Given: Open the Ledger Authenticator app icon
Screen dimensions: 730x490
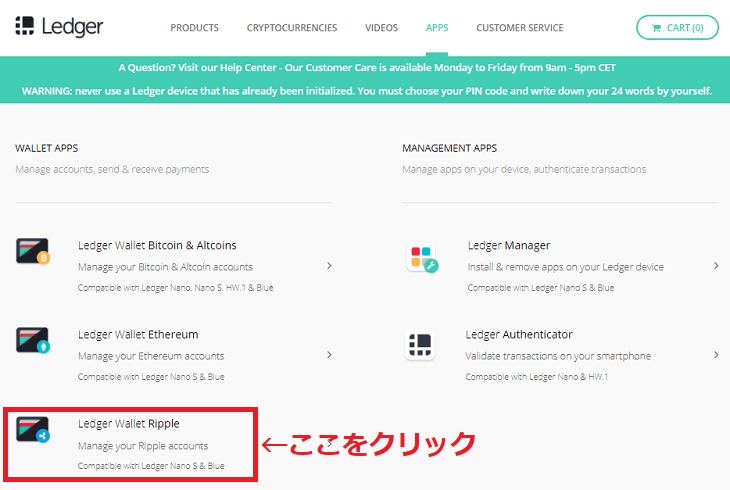Looking at the screenshot, I should [420, 346].
